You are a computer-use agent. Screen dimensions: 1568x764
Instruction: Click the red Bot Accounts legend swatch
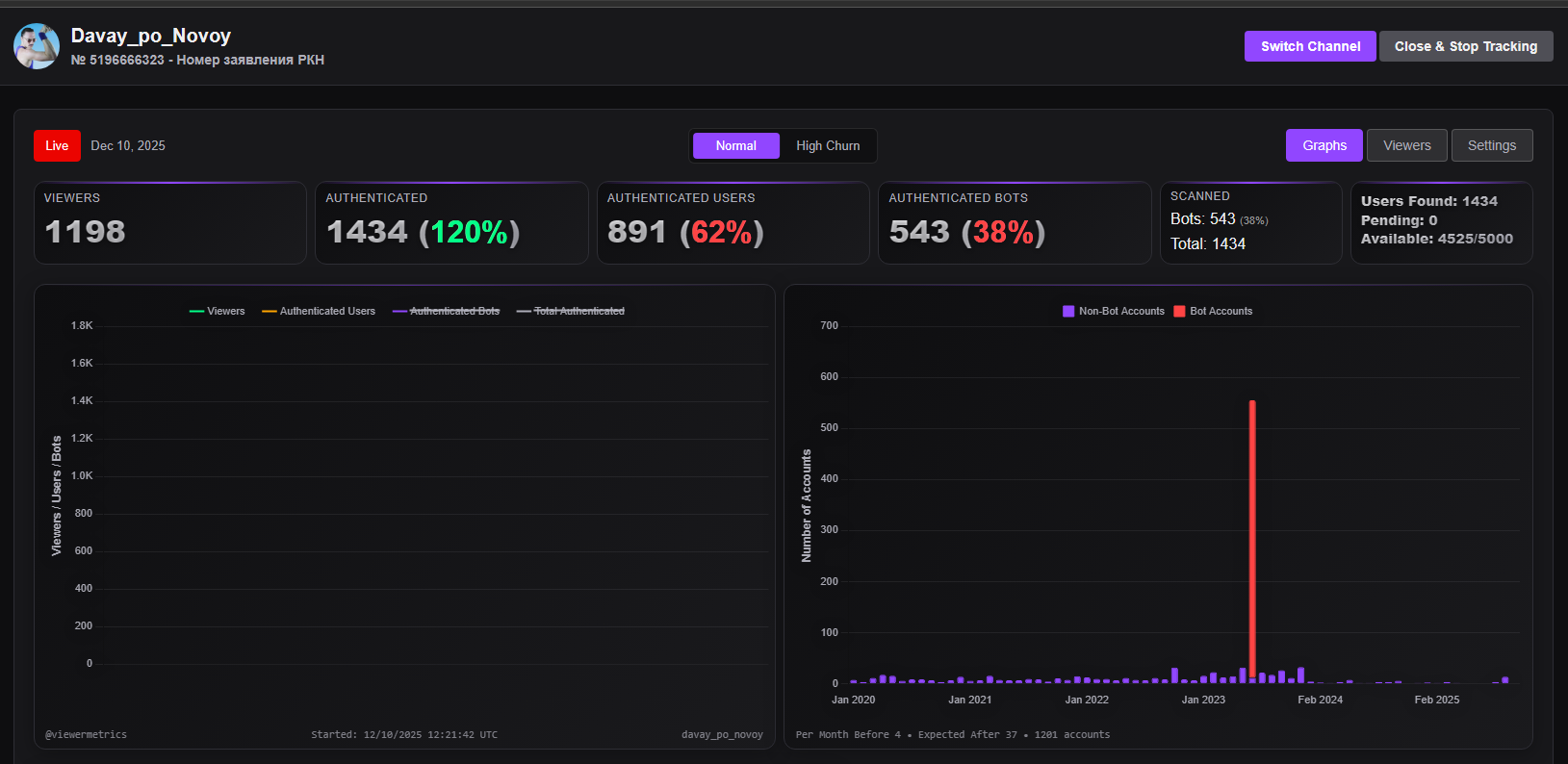1179,311
